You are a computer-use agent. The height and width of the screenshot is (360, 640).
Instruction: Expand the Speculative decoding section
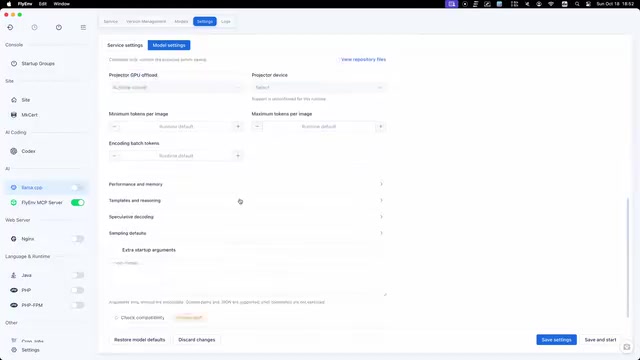pos(246,217)
